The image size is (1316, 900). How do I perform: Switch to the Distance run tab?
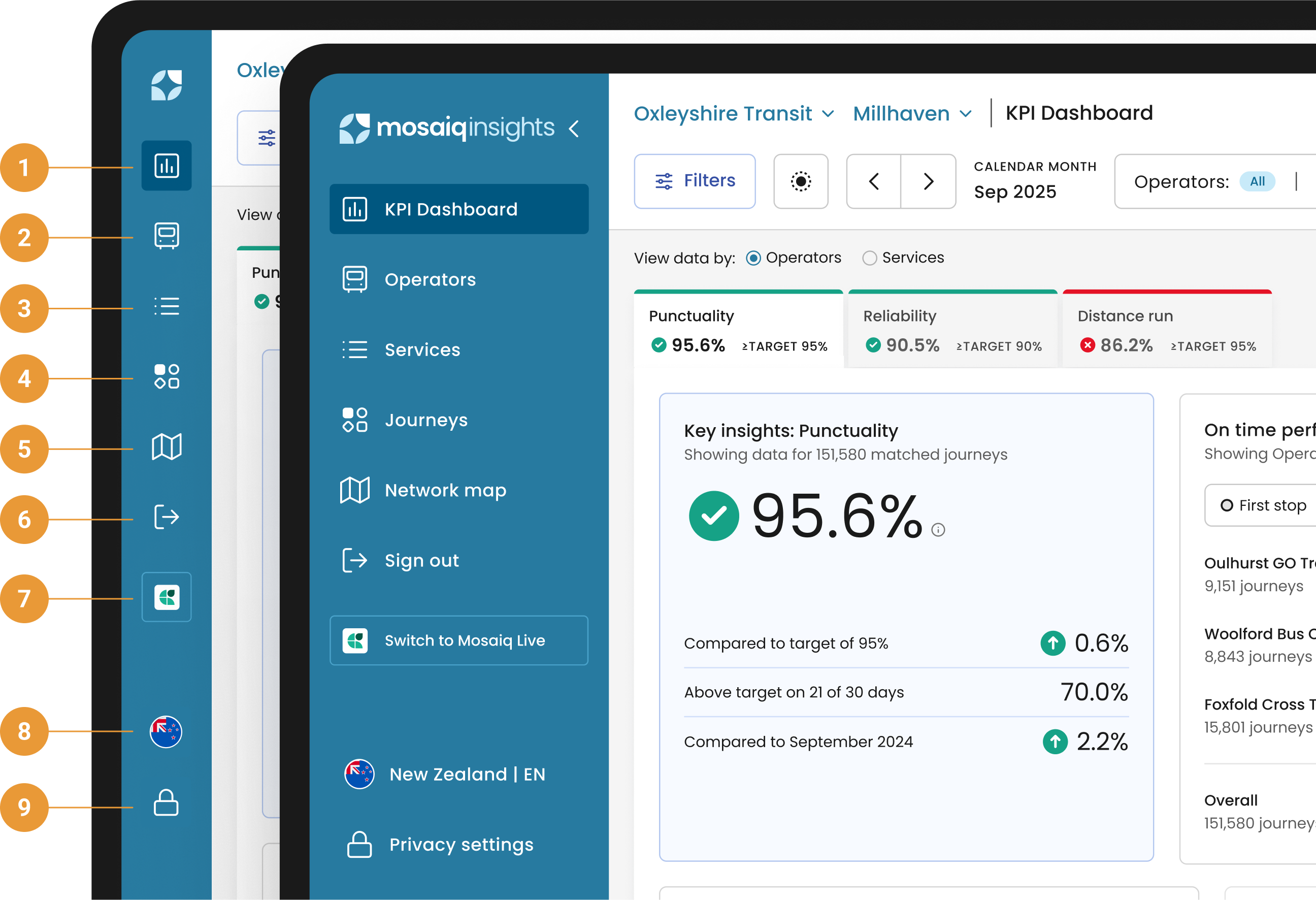(1167, 329)
